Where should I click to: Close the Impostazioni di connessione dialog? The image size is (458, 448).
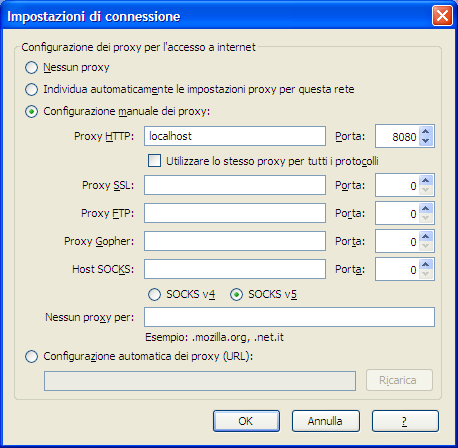click(x=442, y=16)
